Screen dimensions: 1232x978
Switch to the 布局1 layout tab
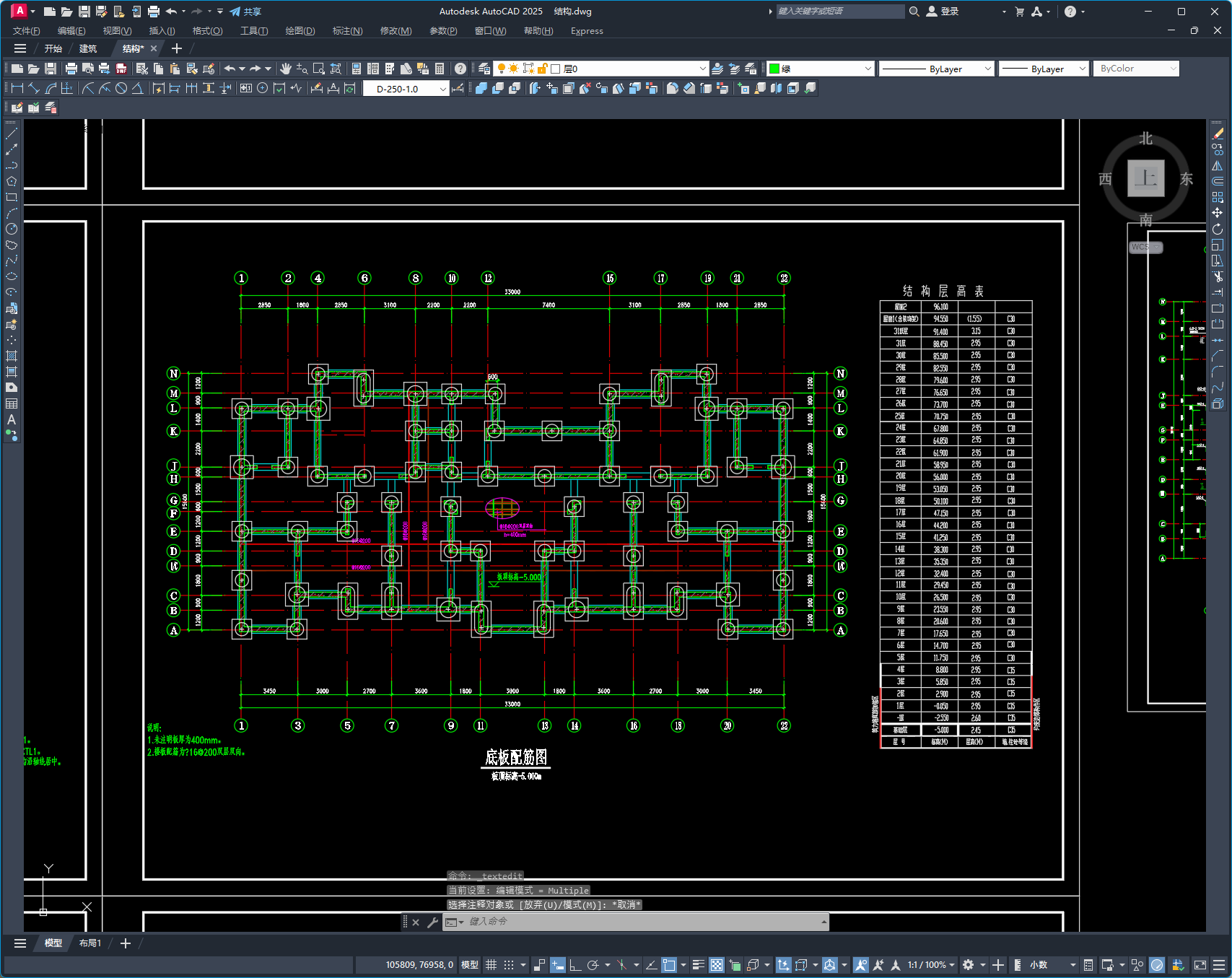click(x=90, y=943)
